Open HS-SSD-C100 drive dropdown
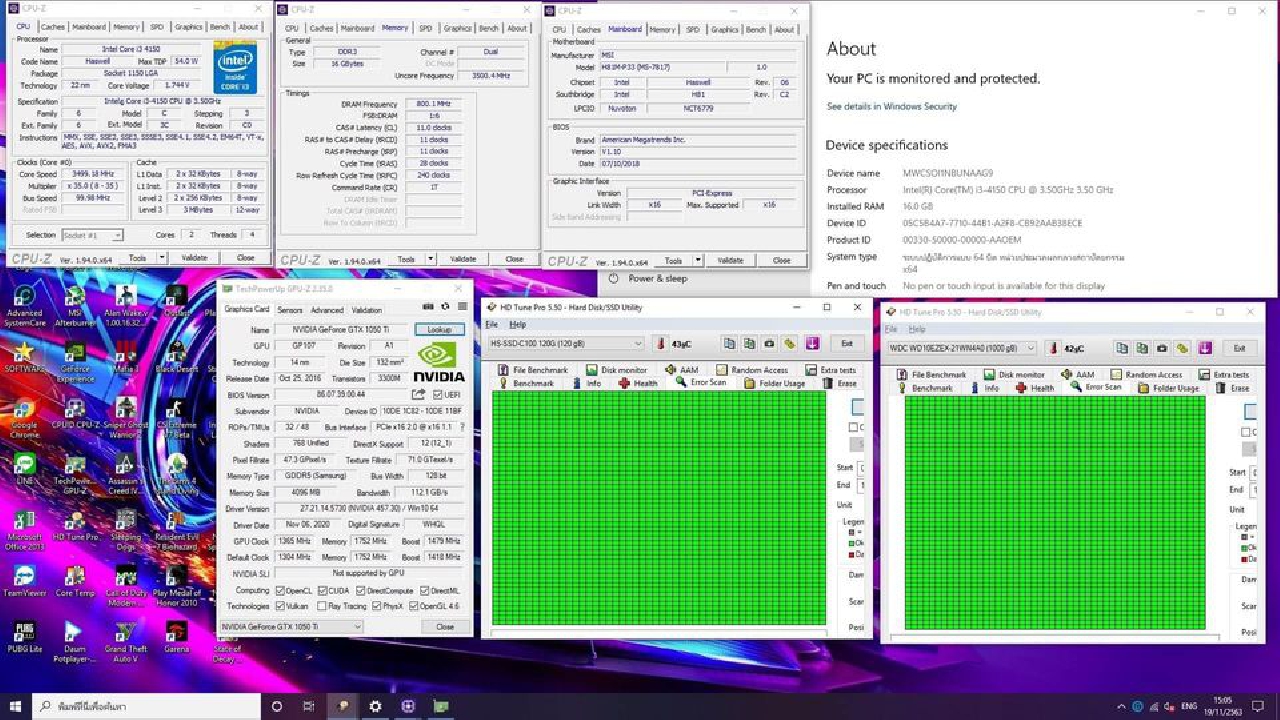 tap(567, 344)
